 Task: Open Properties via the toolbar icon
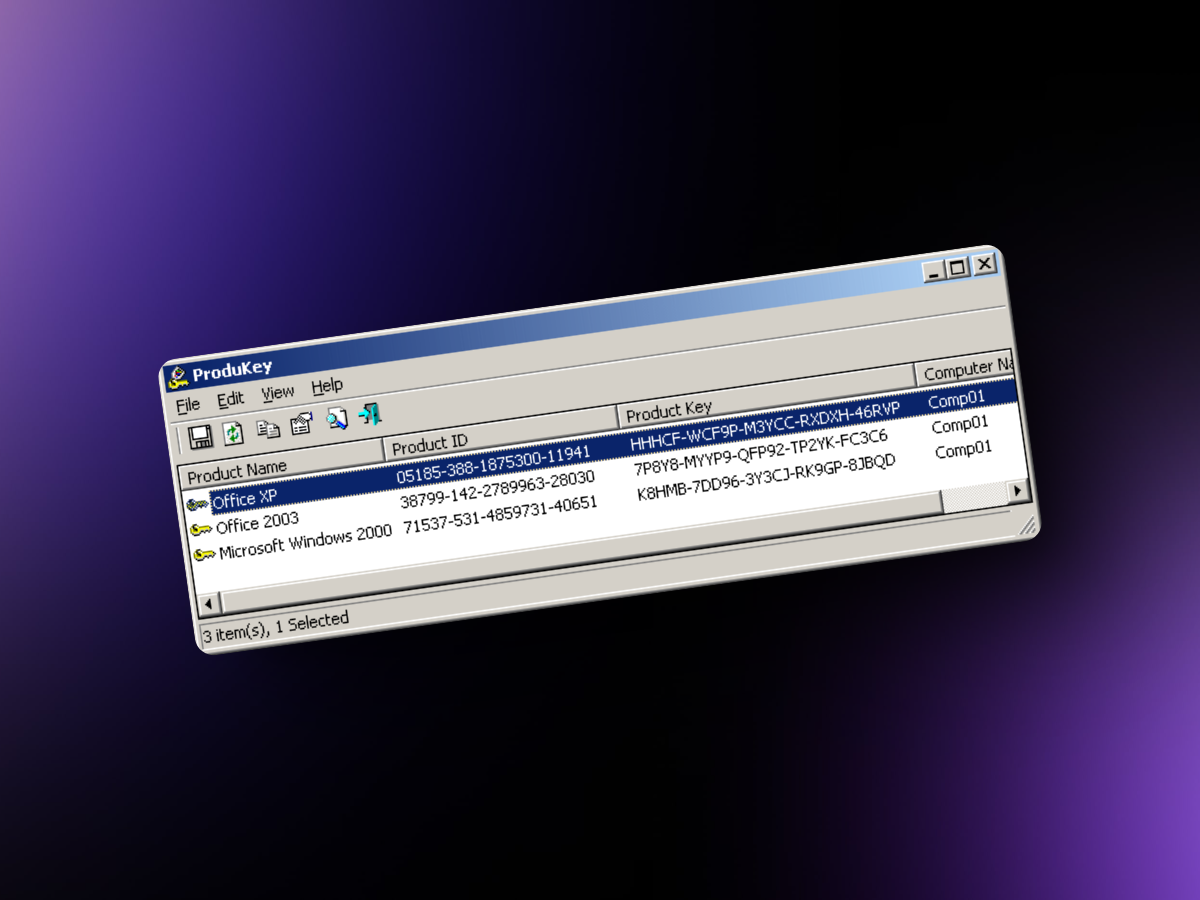point(302,424)
